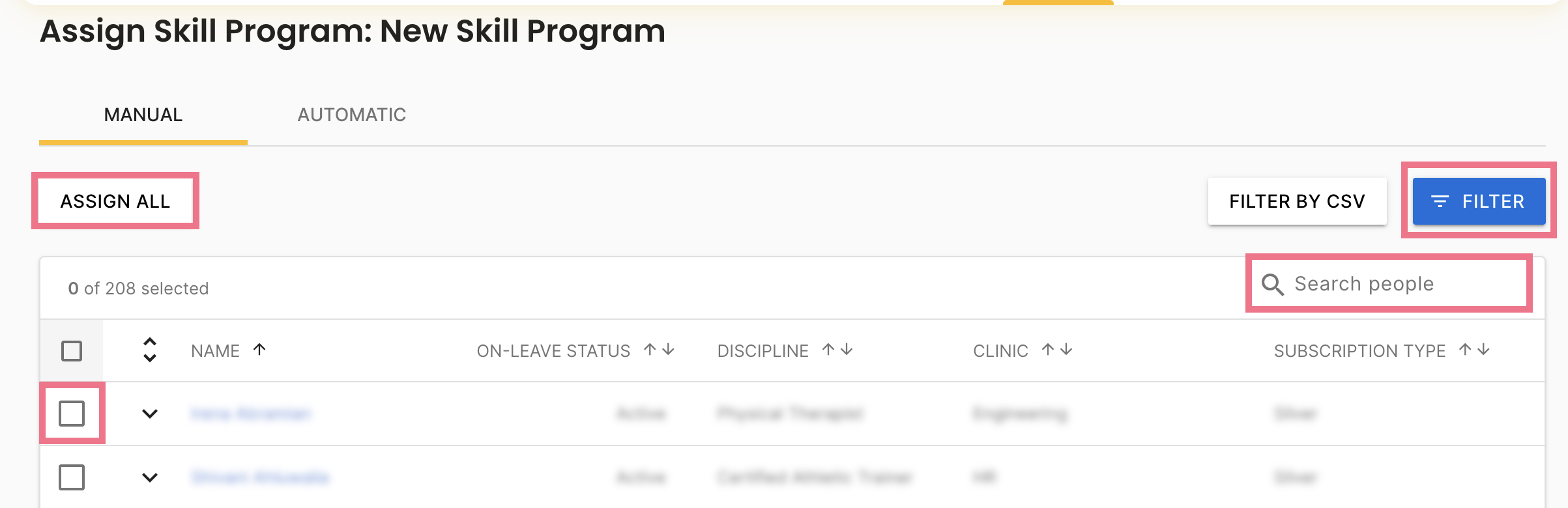Open the blue Filter button
This screenshot has width=1568, height=508.
[x=1479, y=201]
